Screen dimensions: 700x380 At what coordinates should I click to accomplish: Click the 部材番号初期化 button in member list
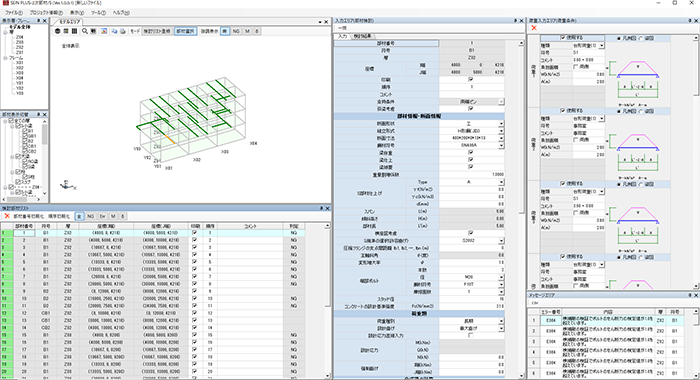[29, 216]
